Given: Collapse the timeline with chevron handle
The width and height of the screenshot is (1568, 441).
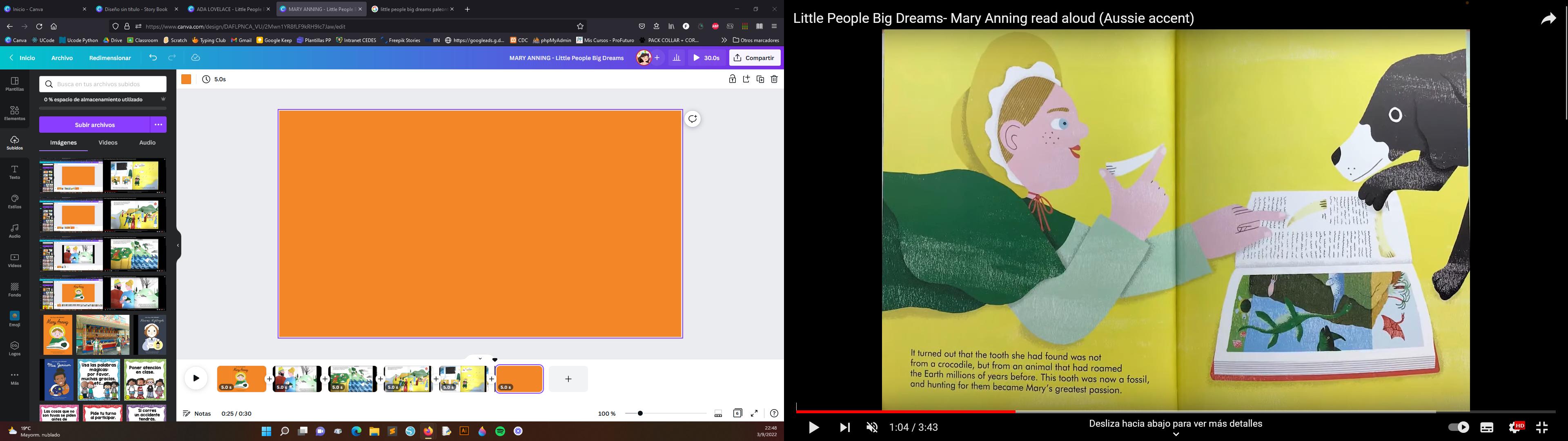Looking at the screenshot, I should [480, 359].
